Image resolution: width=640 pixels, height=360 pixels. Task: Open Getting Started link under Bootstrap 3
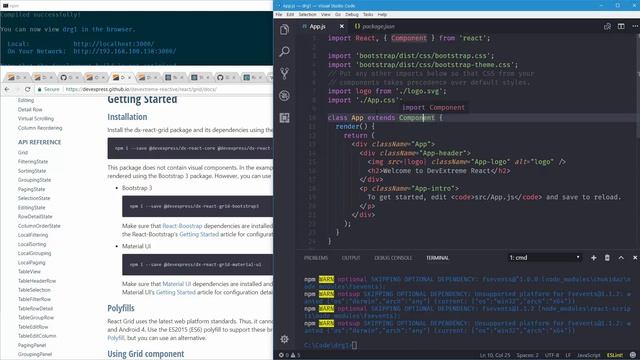click(199, 234)
